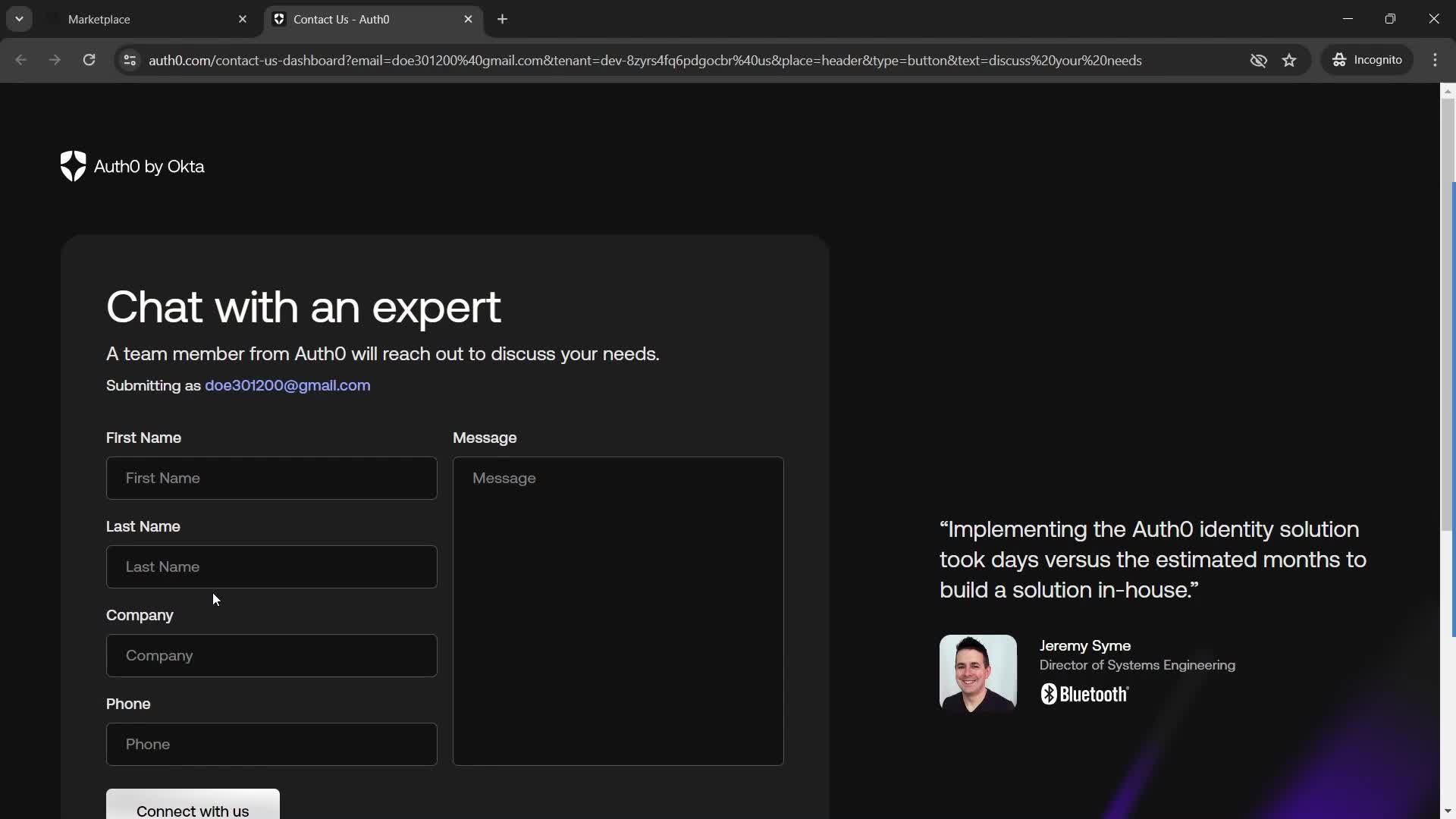Click the scrollbar up arrow
Viewport: 1456px width, 819px height.
[1448, 91]
